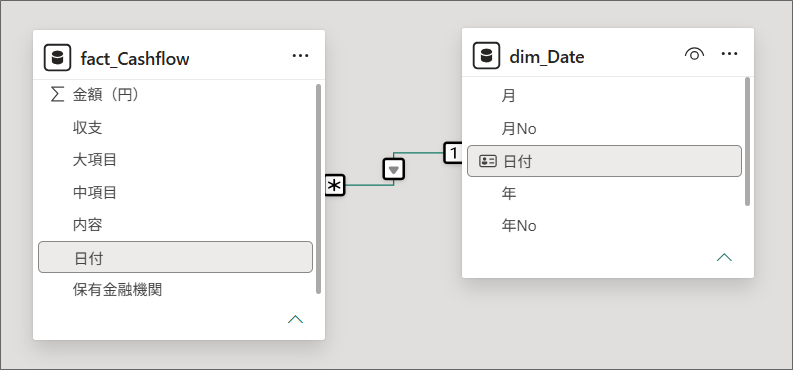
Task: Select 日付 field in dim_Date
Action: [x=604, y=161]
